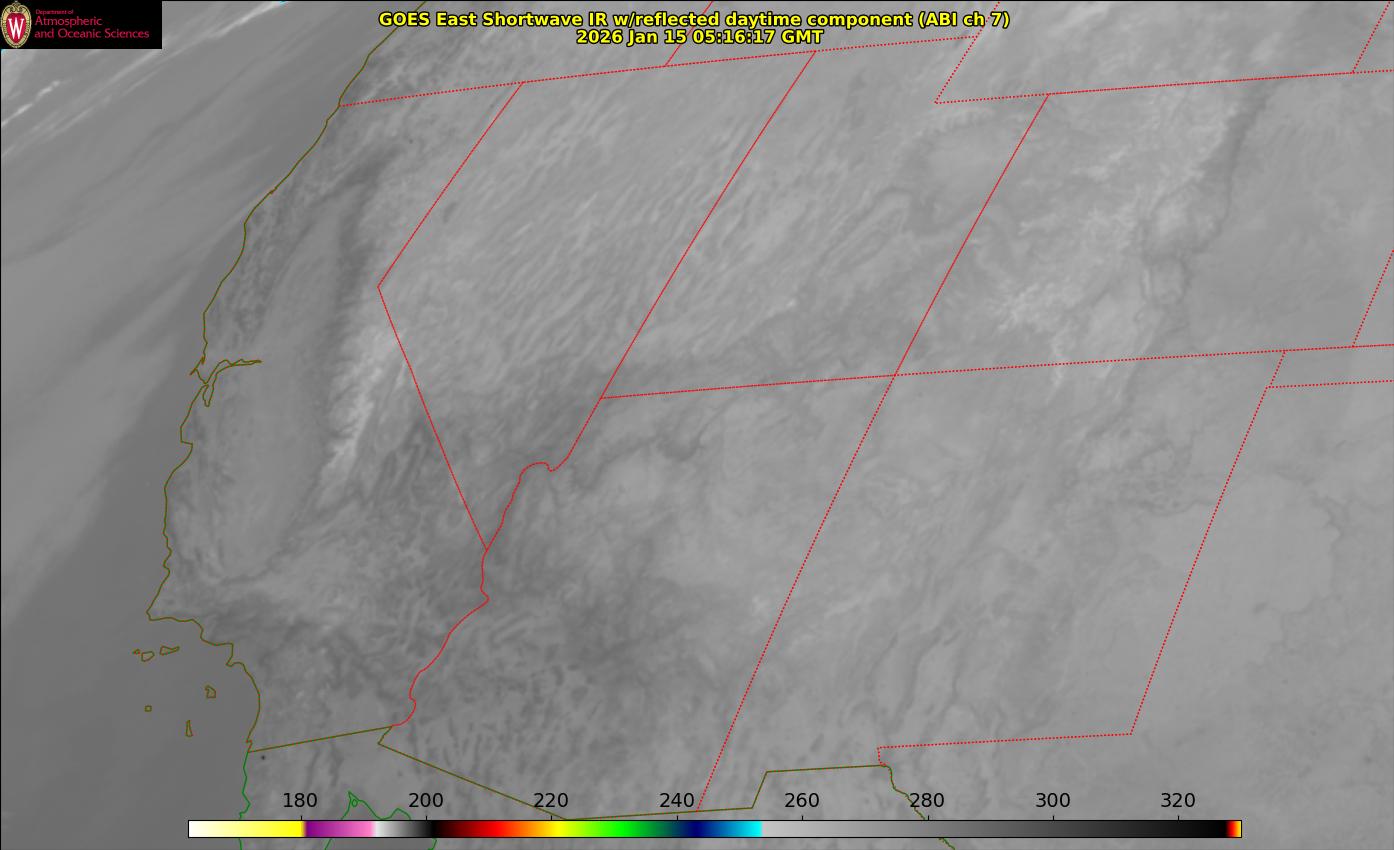Screen dimensions: 1394x850
Task: Select the 'GOES East Shortwave IR' title line
Action: 694,19
